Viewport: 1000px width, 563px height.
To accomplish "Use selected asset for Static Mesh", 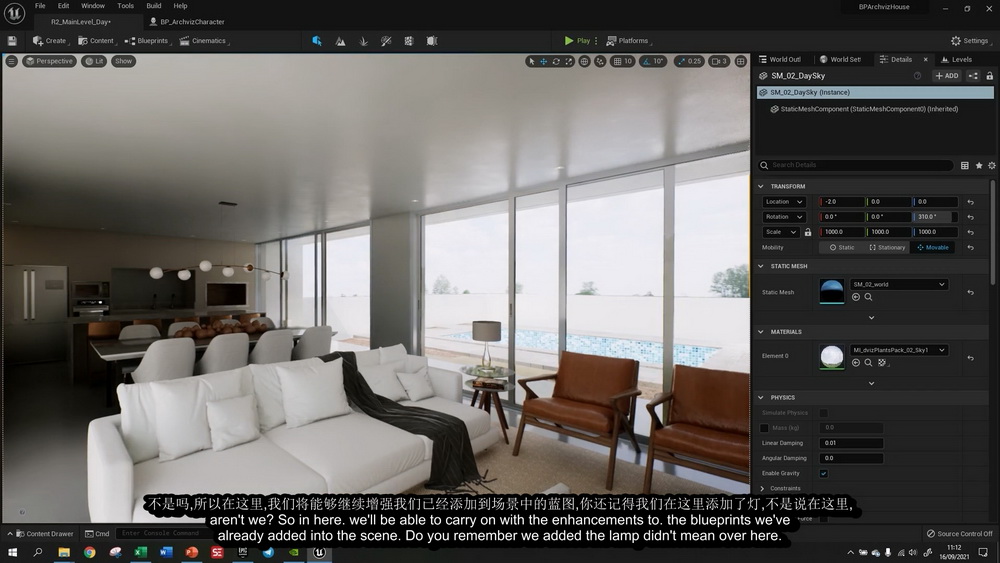I will [x=856, y=297].
